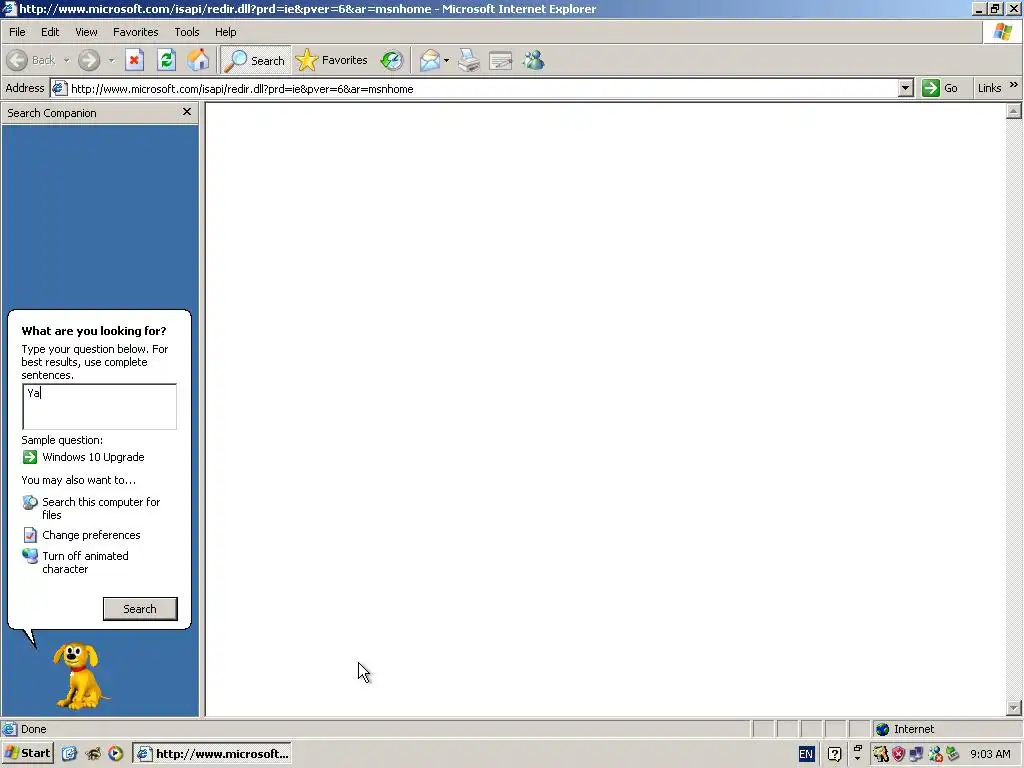Open the File menu
This screenshot has width=1024, height=768.
(17, 32)
